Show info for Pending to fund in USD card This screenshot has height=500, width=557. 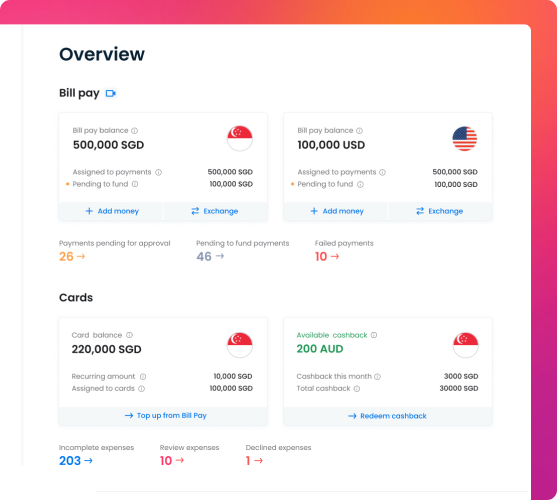360,184
